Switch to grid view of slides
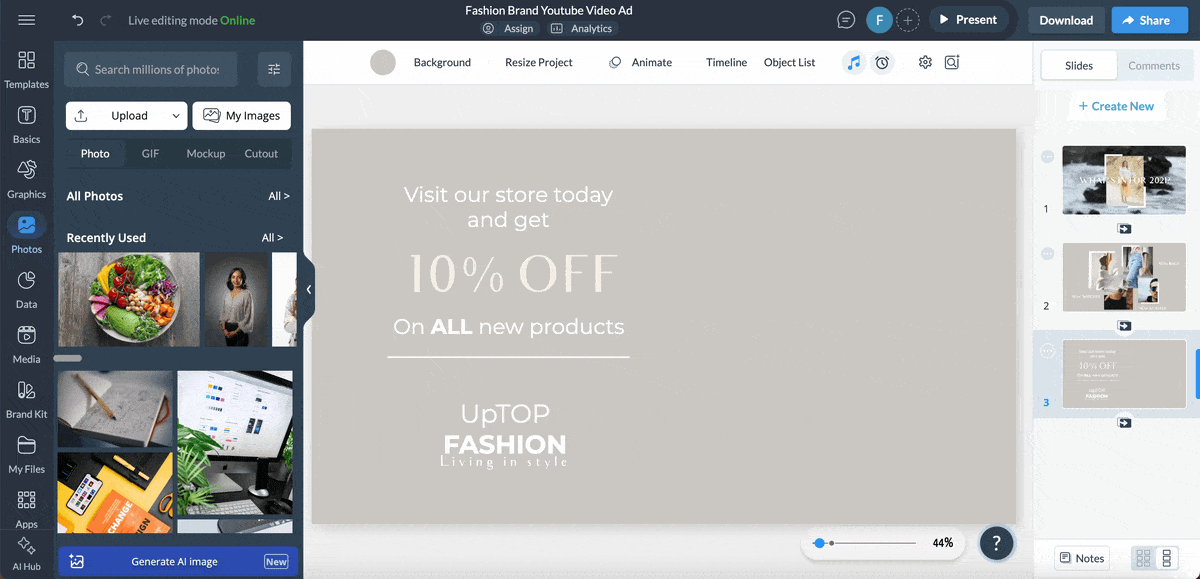Screen dimensions: 1200x579 1143,558
